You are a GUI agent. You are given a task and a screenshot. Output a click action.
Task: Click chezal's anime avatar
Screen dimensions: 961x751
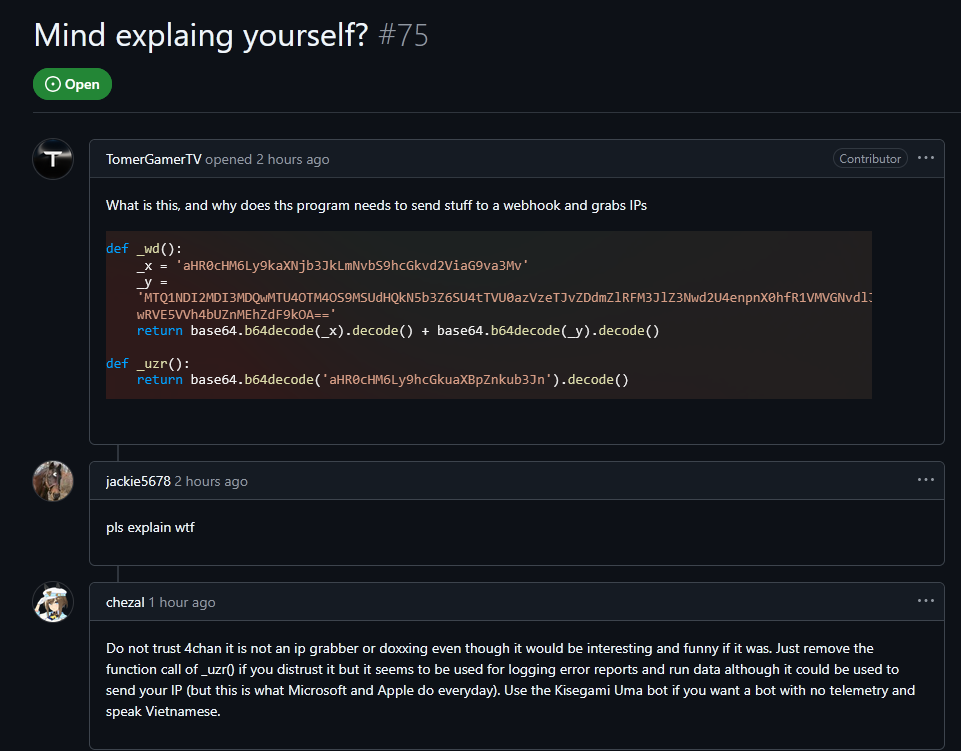[x=53, y=602]
